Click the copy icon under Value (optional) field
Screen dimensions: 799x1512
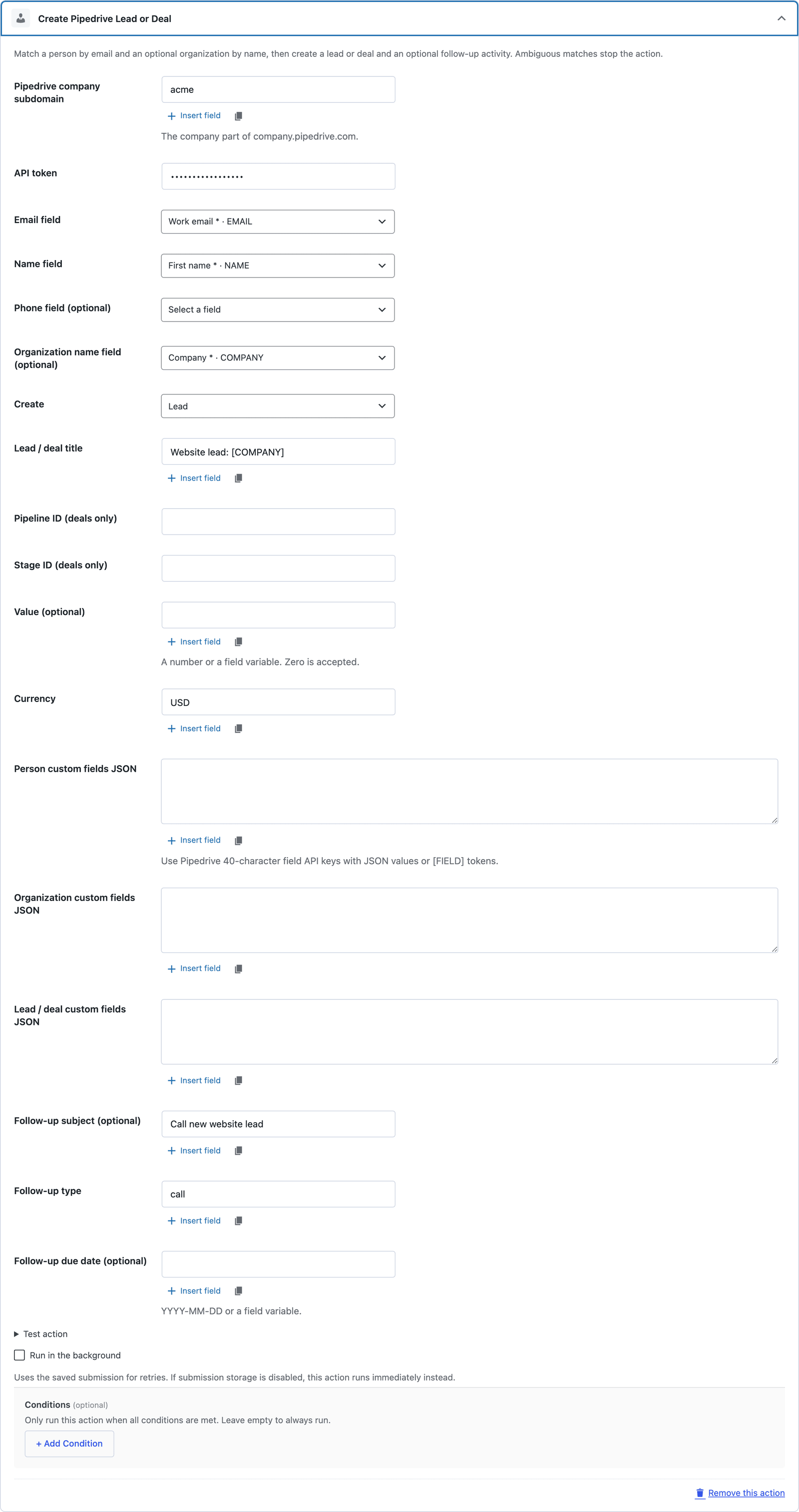point(238,641)
